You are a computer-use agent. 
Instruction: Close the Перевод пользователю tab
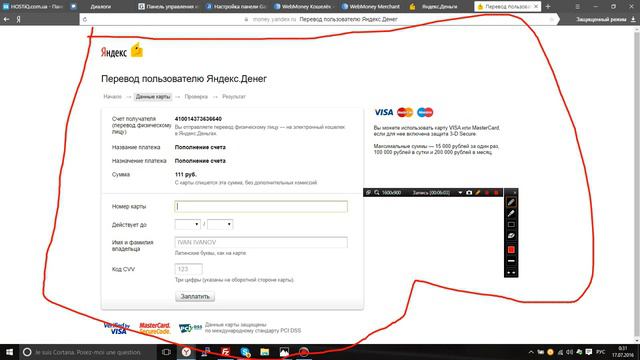tap(536, 7)
